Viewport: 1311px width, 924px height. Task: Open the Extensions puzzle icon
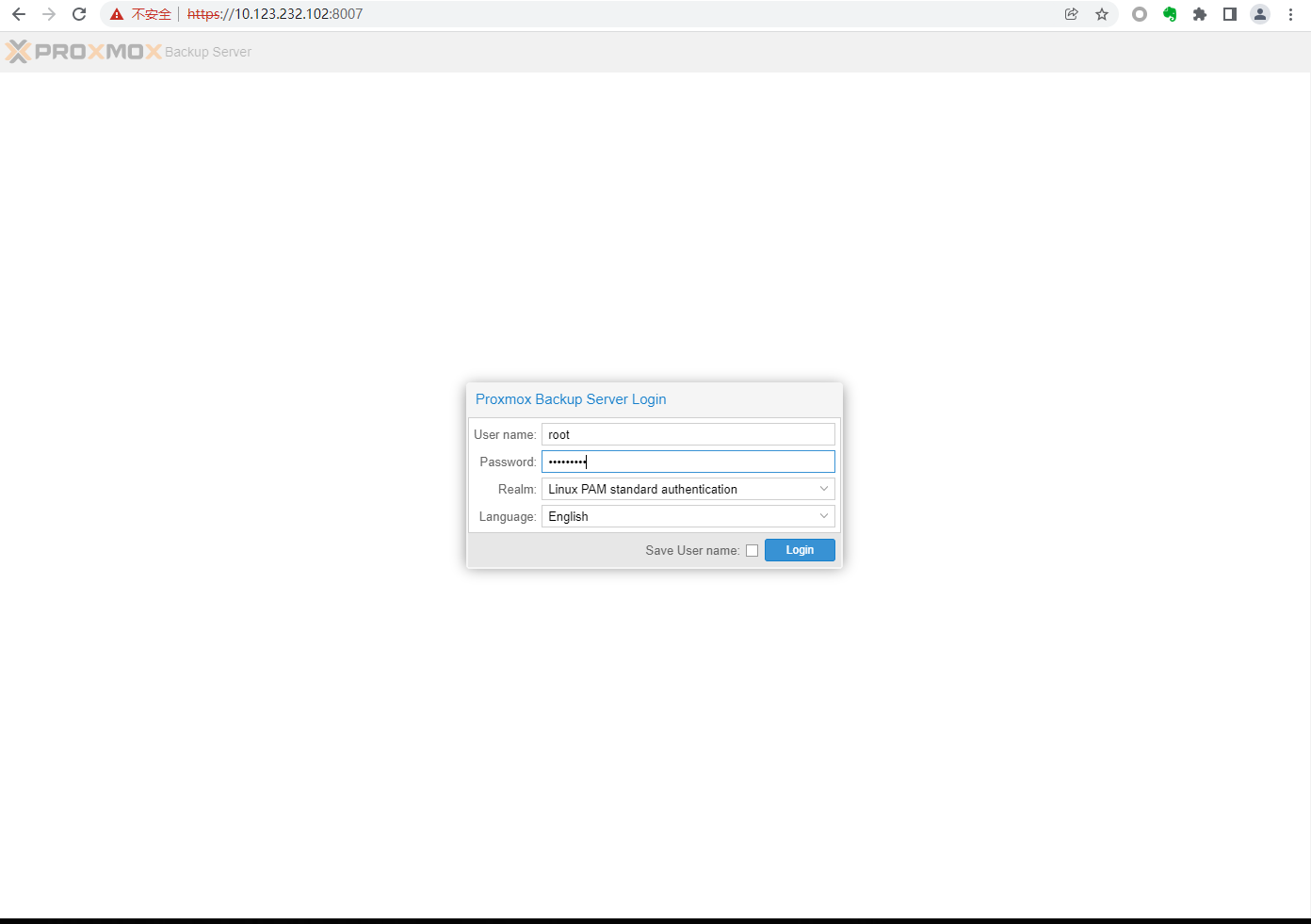click(1200, 14)
